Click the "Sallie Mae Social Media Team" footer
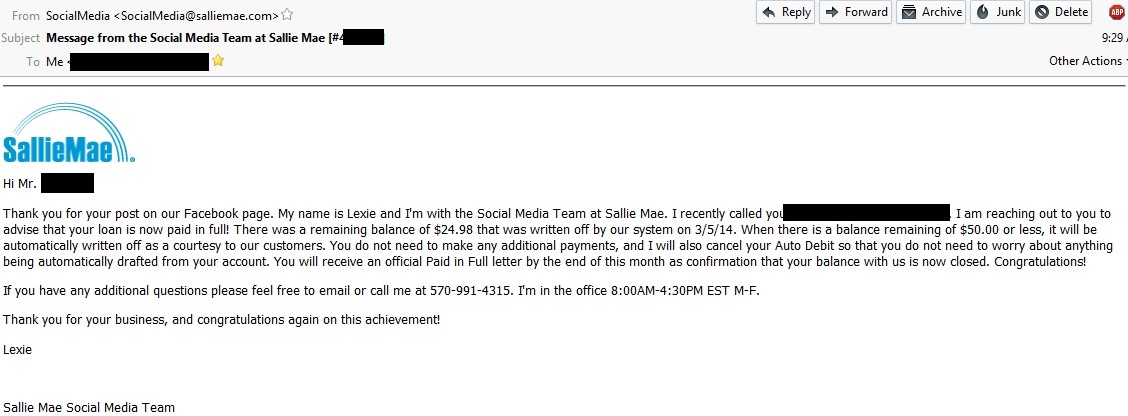This screenshot has height=417, width=1128. coord(89,408)
